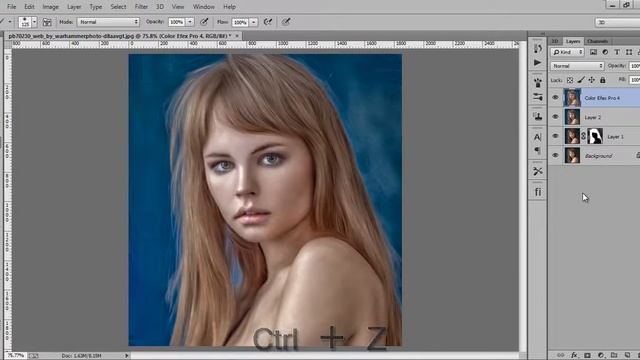This screenshot has height=360, width=640.
Task: Hide the Background layer
Action: click(555, 155)
